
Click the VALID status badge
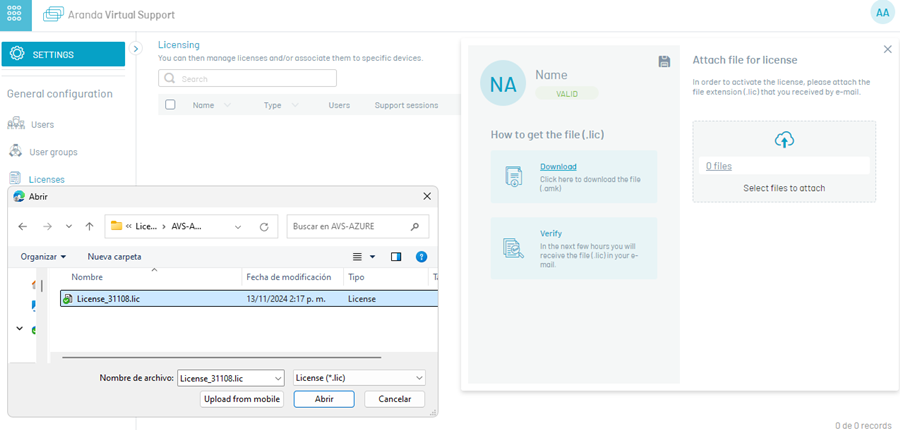coord(567,94)
